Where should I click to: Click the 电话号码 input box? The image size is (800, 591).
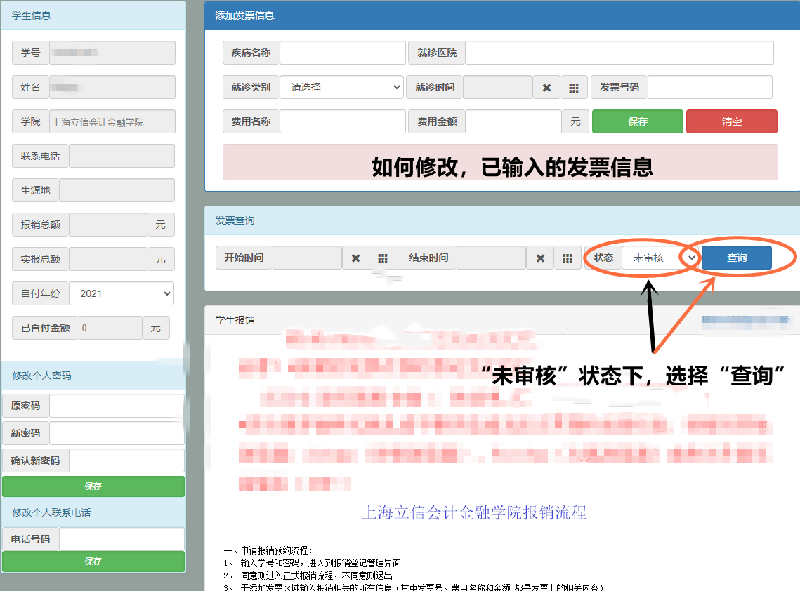(122, 539)
